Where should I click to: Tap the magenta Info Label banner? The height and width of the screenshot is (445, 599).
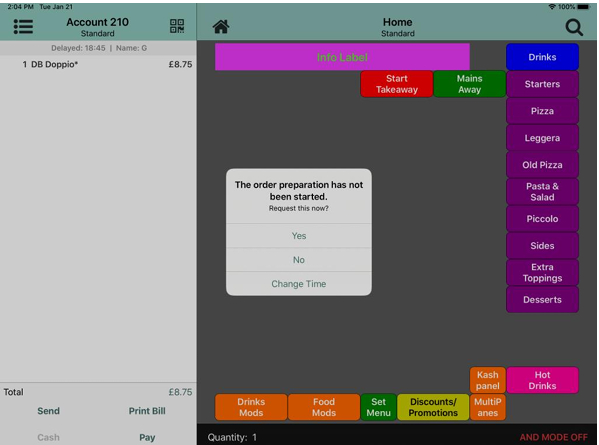point(342,57)
